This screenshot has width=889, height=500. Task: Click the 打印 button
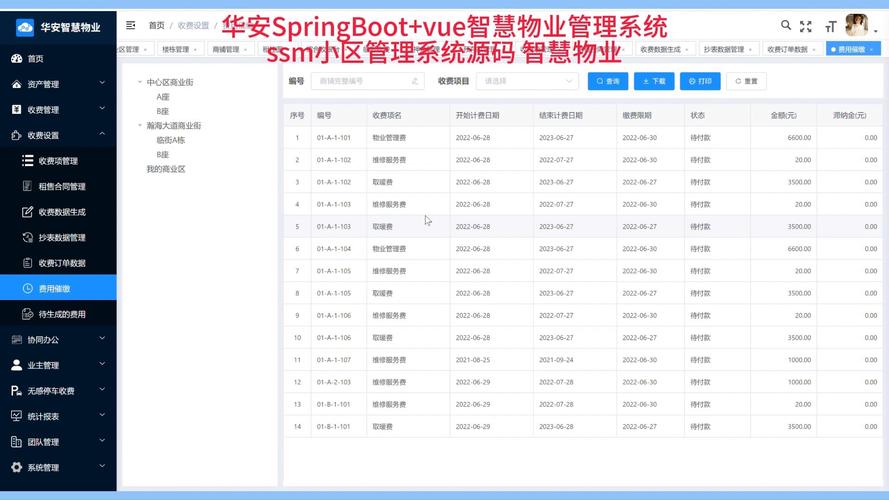[700, 81]
